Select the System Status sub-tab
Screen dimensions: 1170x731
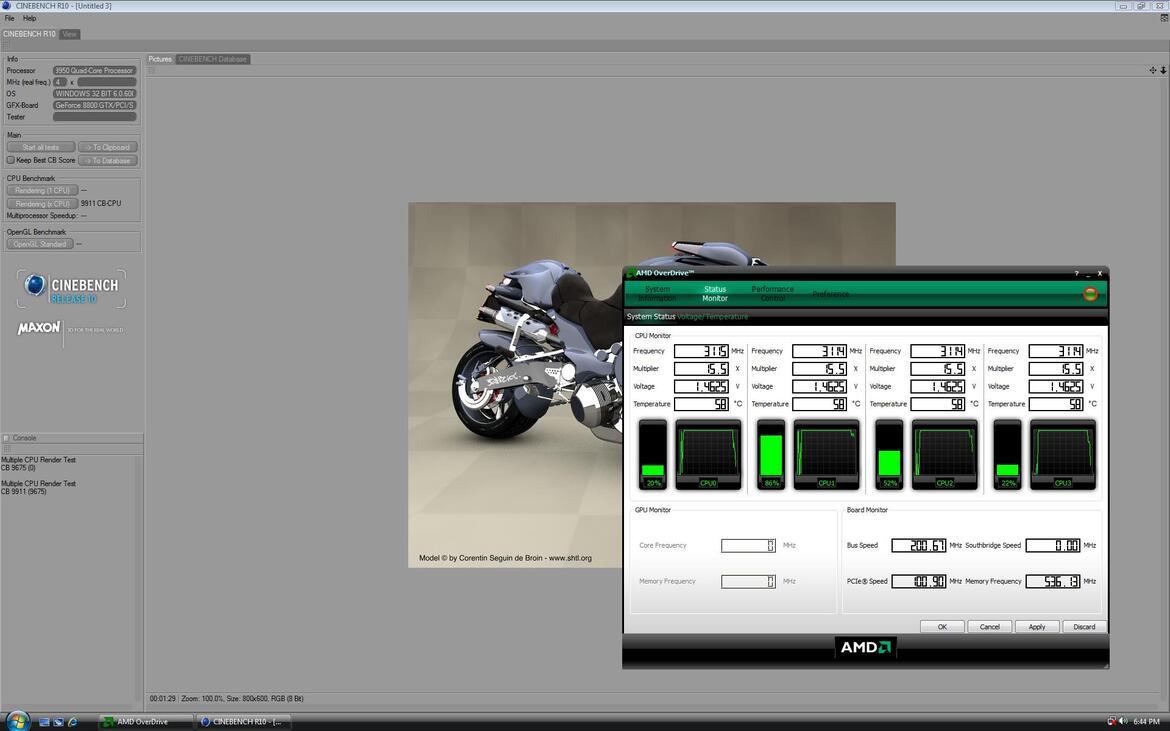(651, 317)
